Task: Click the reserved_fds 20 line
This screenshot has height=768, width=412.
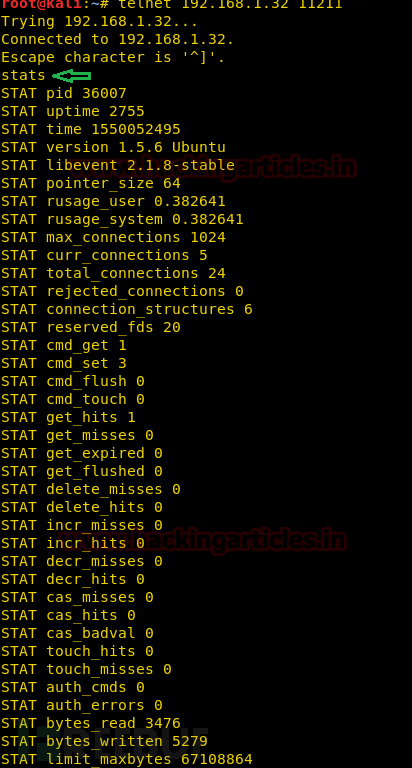Action: 91,327
